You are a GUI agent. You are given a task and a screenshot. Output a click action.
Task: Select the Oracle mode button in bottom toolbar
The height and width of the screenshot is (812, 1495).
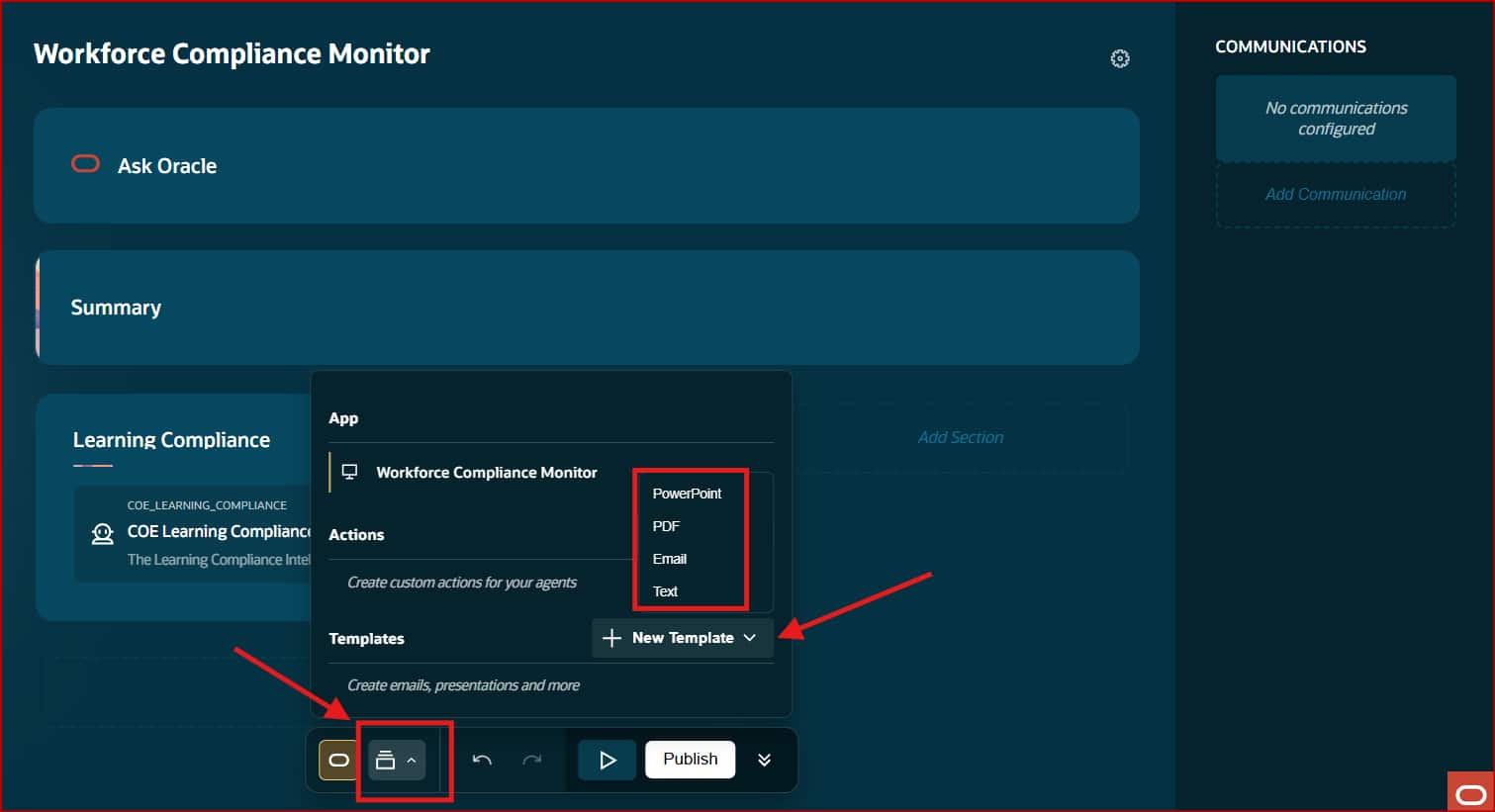pos(338,760)
